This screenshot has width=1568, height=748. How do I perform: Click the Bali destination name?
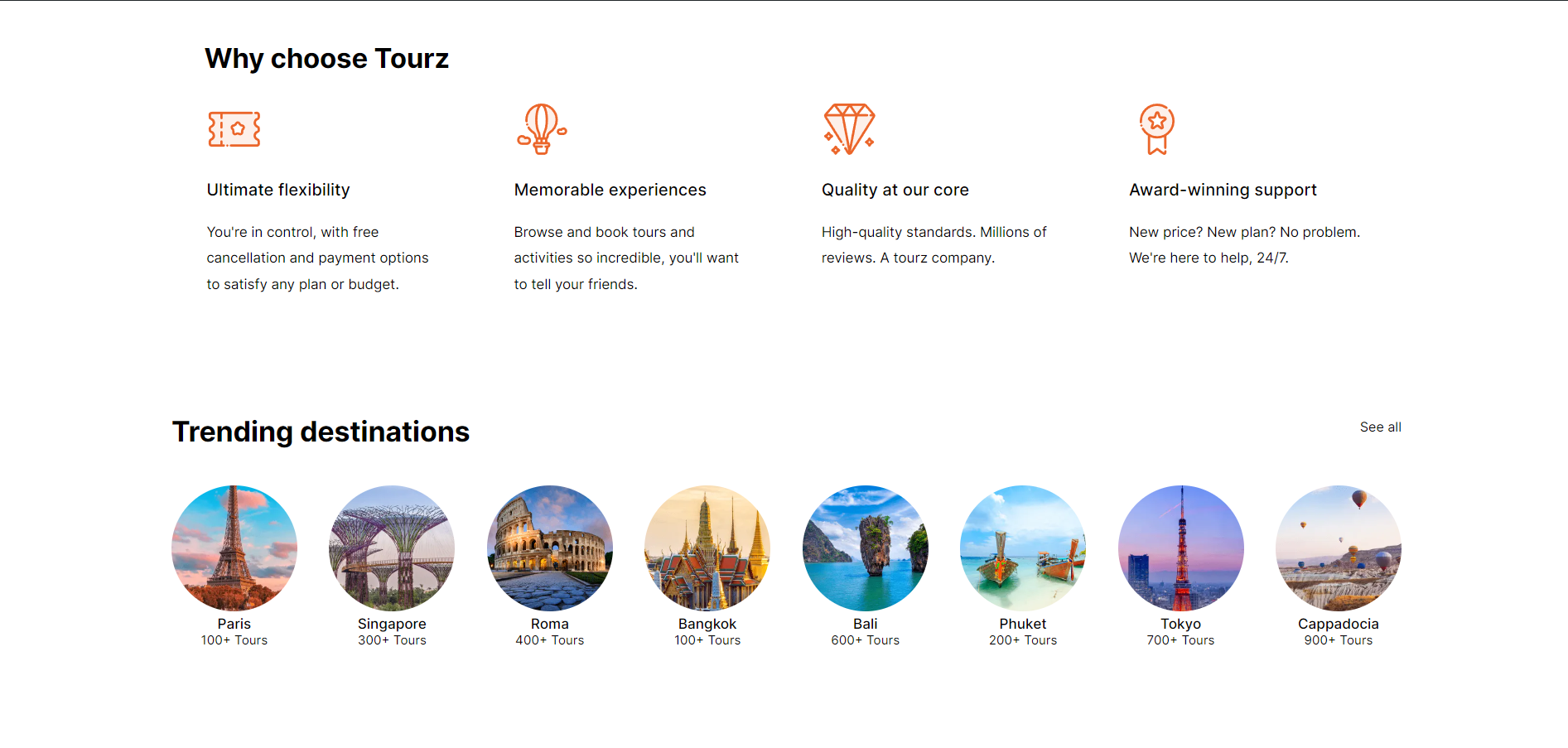(866, 624)
